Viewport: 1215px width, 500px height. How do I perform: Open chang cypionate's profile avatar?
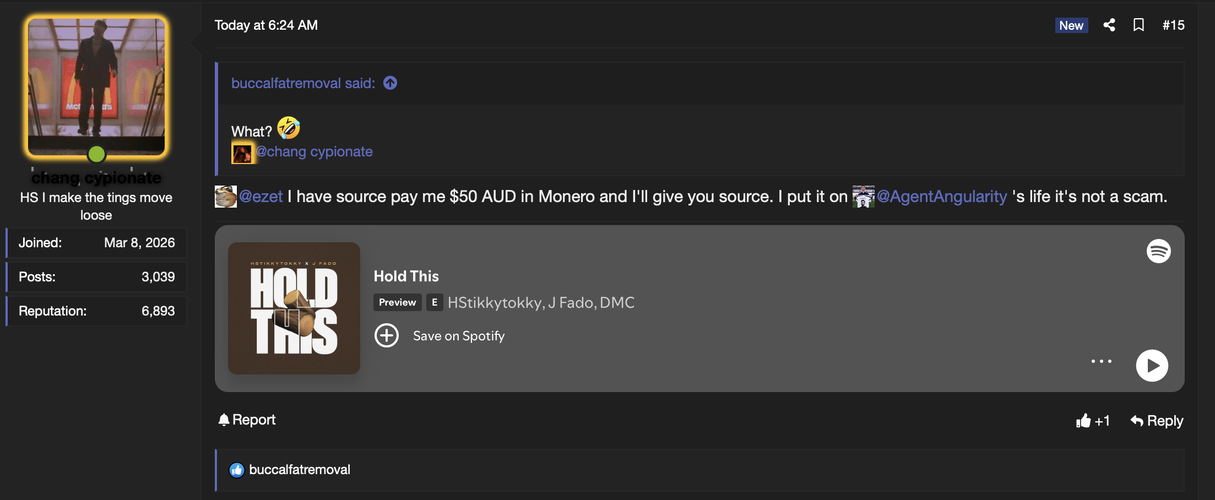(x=96, y=87)
